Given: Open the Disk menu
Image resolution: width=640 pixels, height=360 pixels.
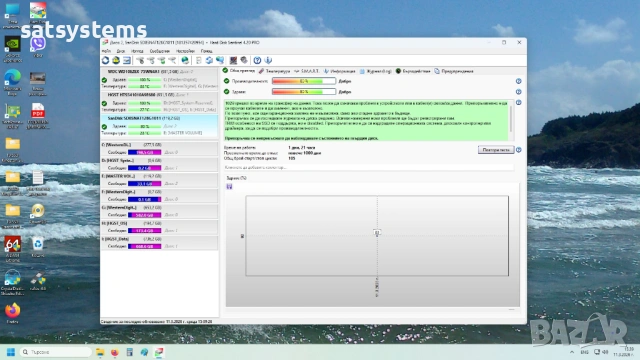Looking at the screenshot, I should [x=121, y=51].
